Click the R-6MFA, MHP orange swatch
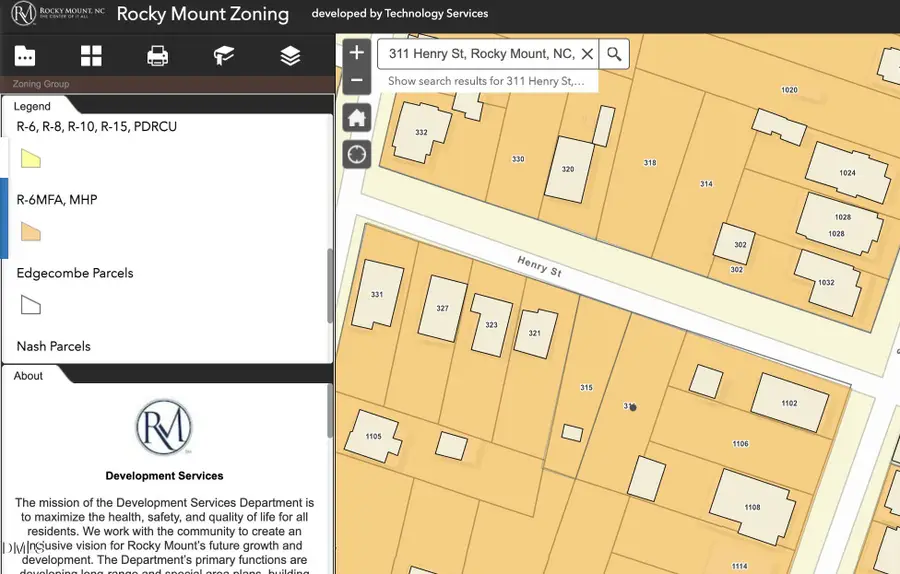The image size is (900, 574). 30,231
